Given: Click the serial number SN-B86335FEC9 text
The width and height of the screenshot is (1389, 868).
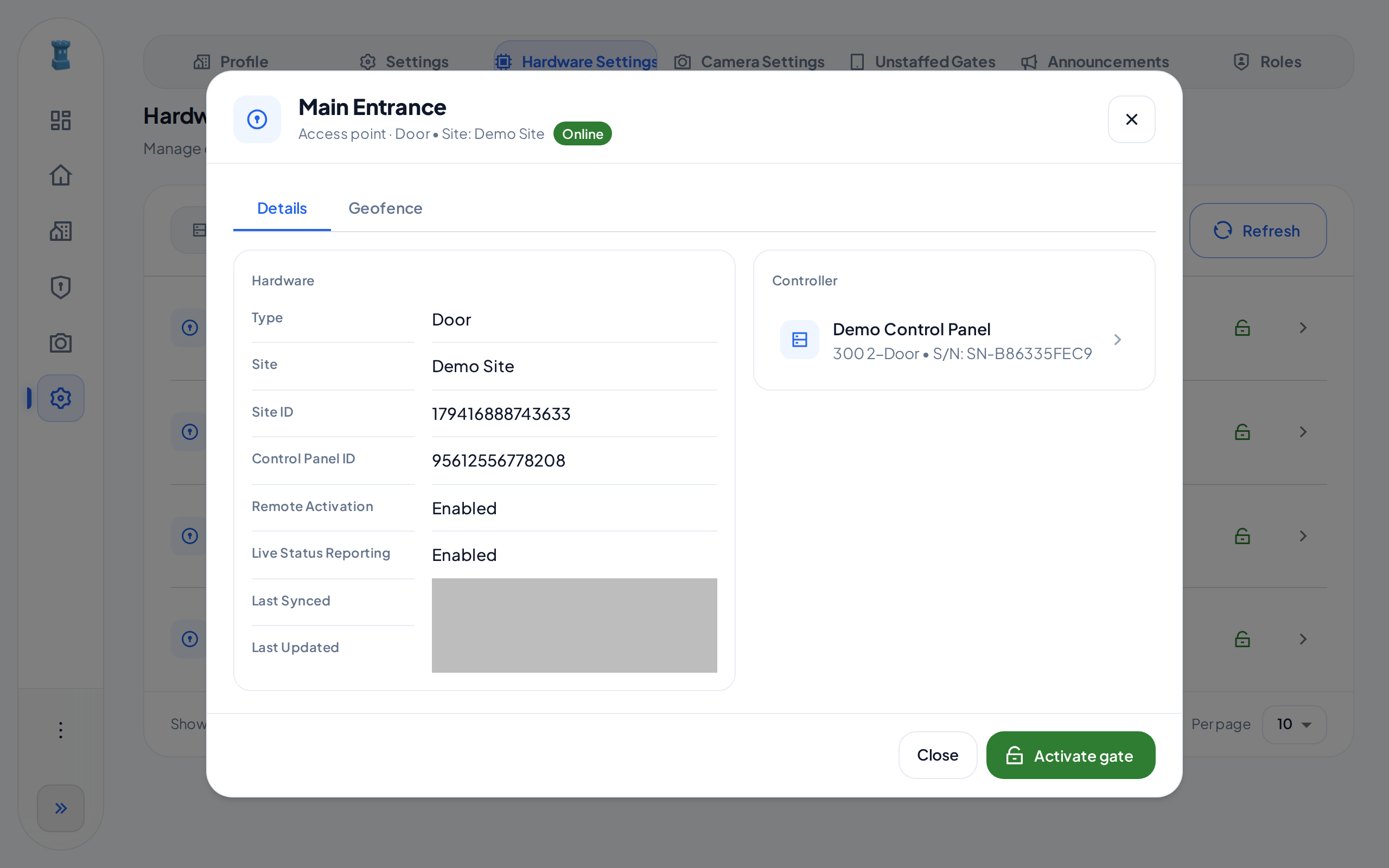Looking at the screenshot, I should point(1029,354).
